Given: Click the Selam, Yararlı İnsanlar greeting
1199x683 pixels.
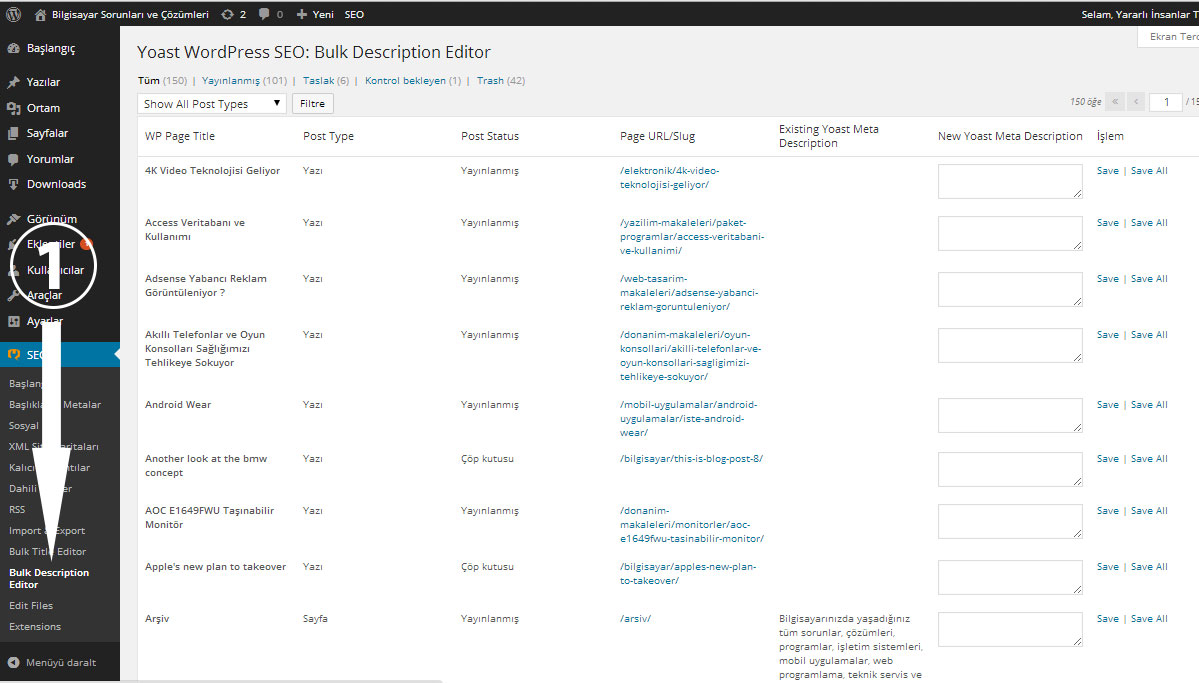Looking at the screenshot, I should pyautogui.click(x=1139, y=15).
